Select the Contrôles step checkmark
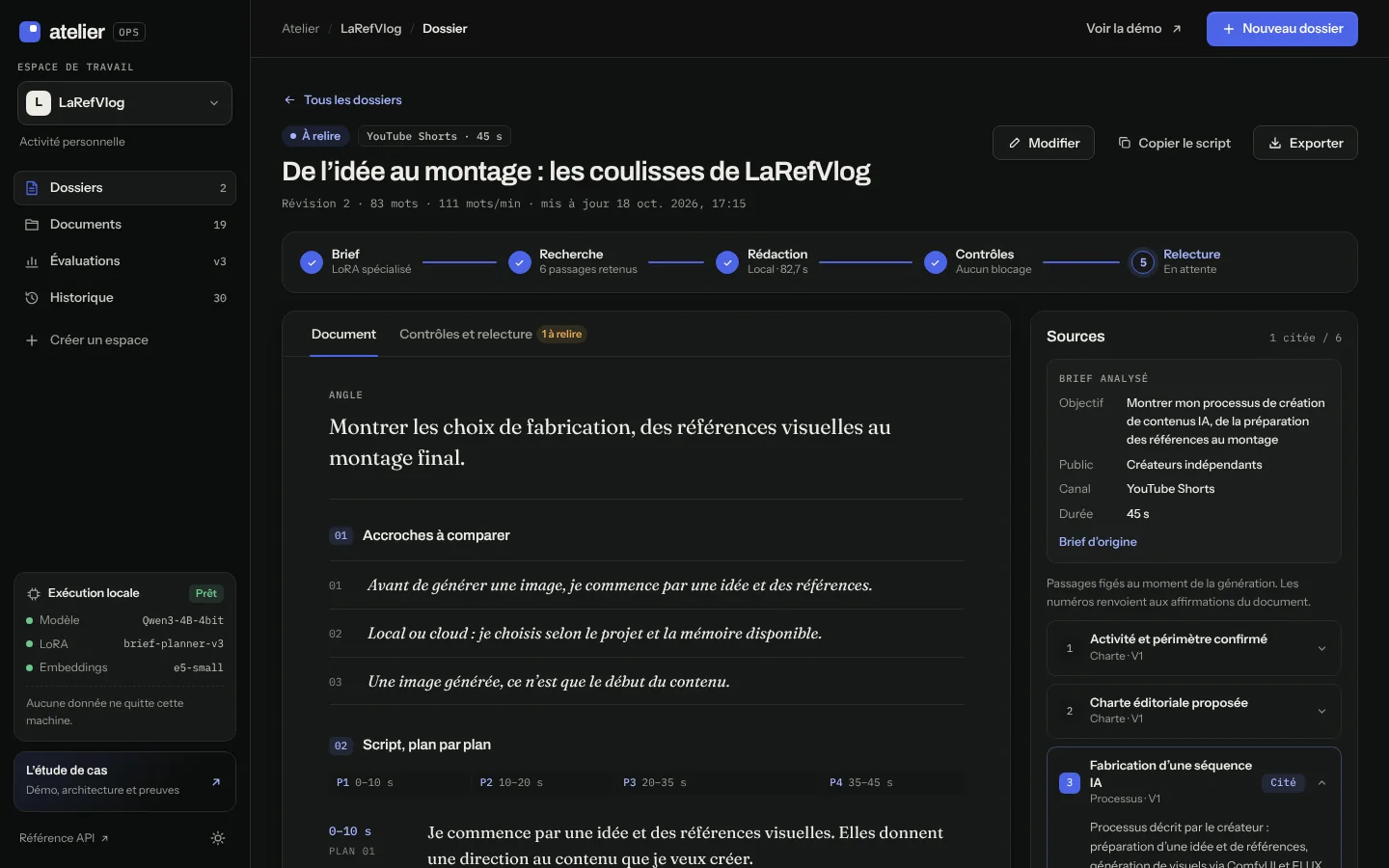The width and height of the screenshot is (1389, 868). 936,262
